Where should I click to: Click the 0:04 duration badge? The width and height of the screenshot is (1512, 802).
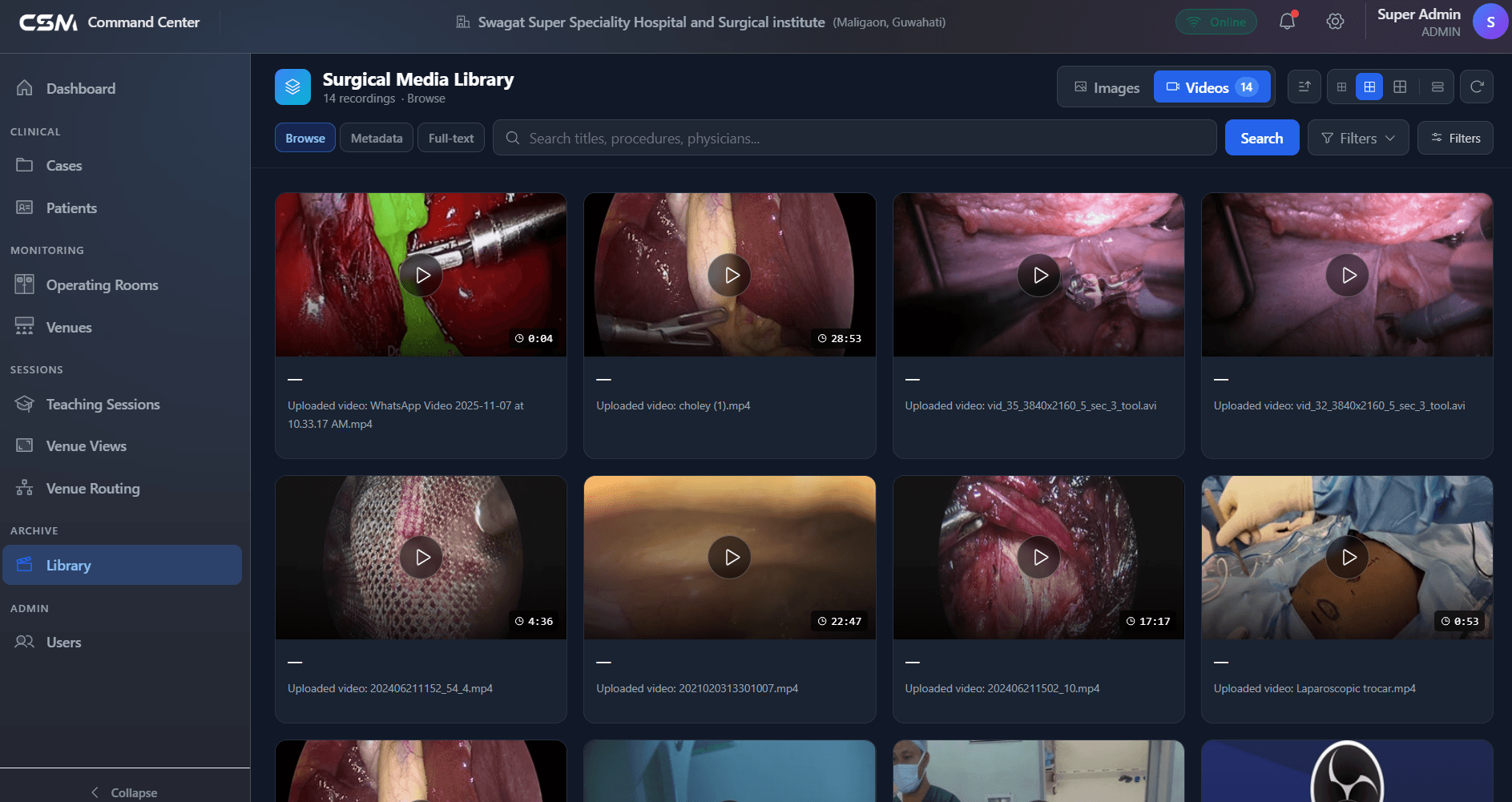[x=534, y=338]
